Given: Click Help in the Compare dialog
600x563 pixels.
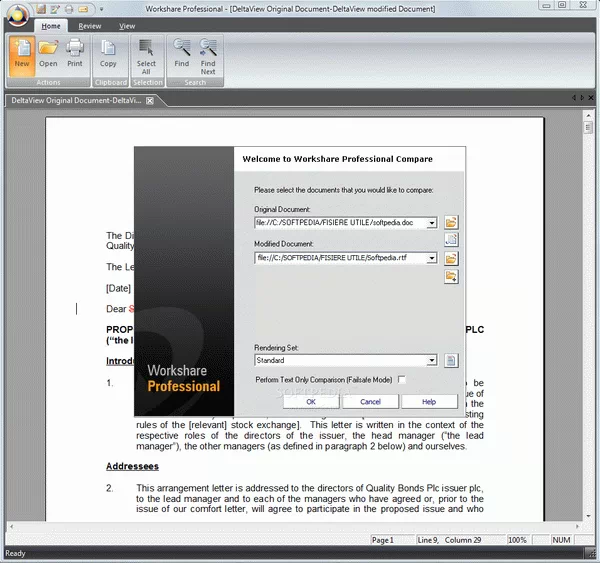Looking at the screenshot, I should [429, 401].
